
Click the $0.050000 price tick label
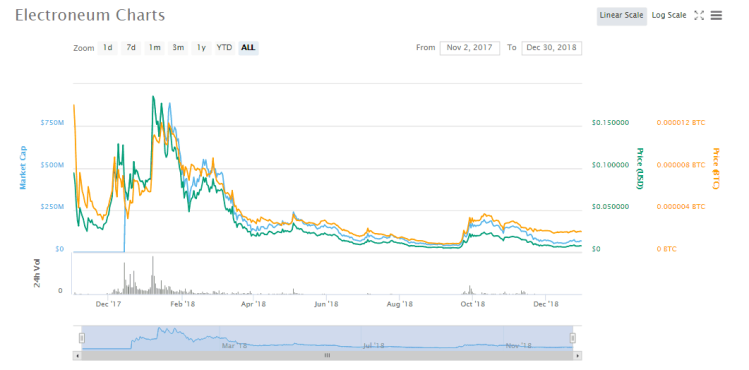[610, 207]
